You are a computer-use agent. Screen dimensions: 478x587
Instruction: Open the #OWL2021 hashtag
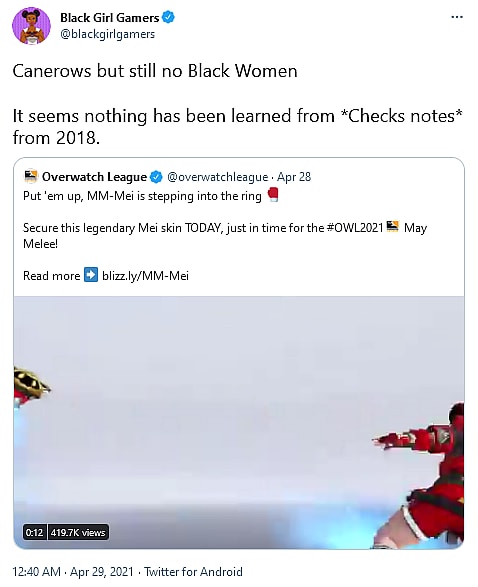pyautogui.click(x=355, y=228)
